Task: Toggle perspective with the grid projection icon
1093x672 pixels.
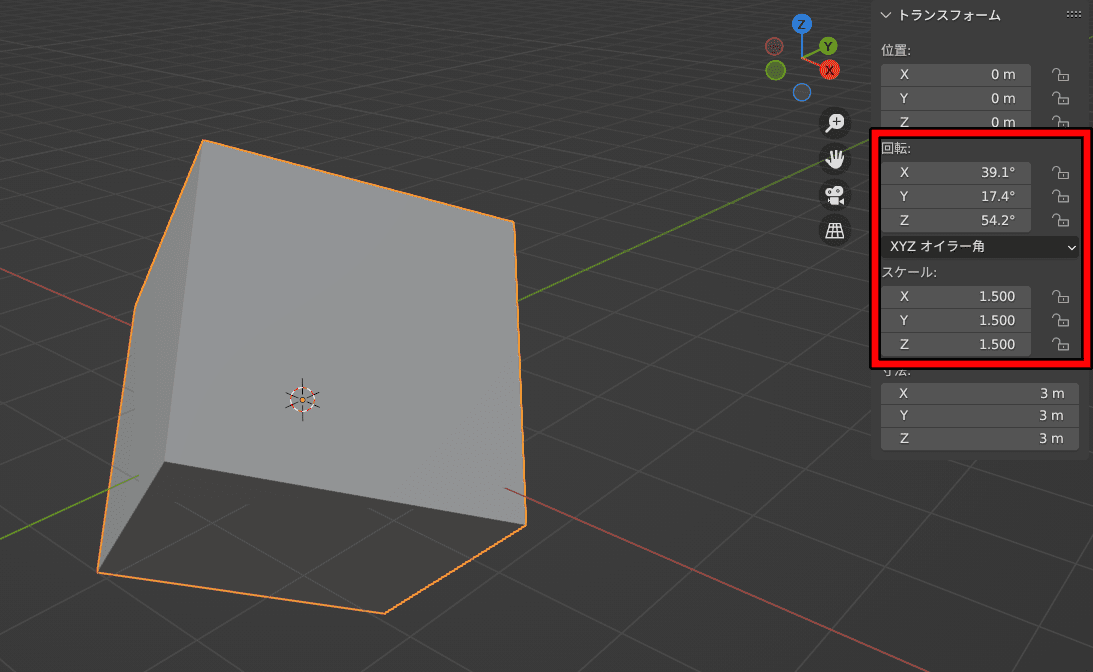Action: point(835,232)
